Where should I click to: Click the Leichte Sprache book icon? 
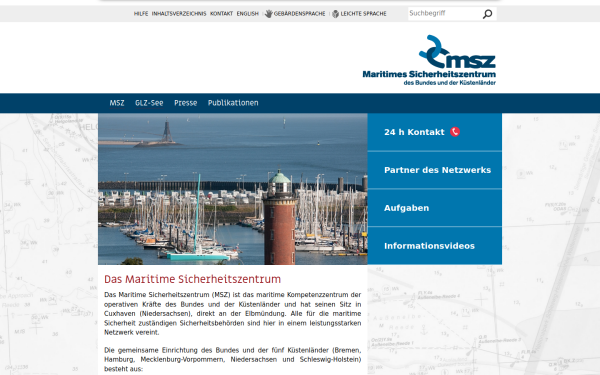[336, 14]
